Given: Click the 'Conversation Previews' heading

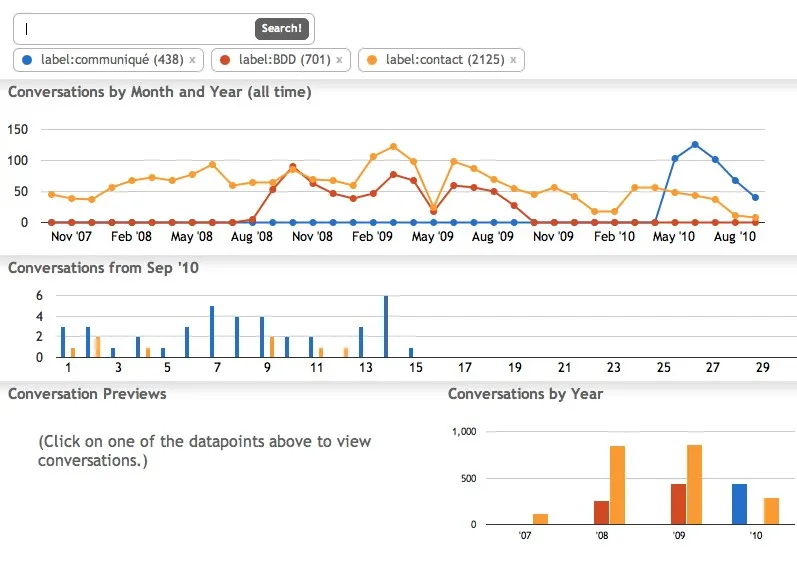Looking at the screenshot, I should tap(87, 394).
